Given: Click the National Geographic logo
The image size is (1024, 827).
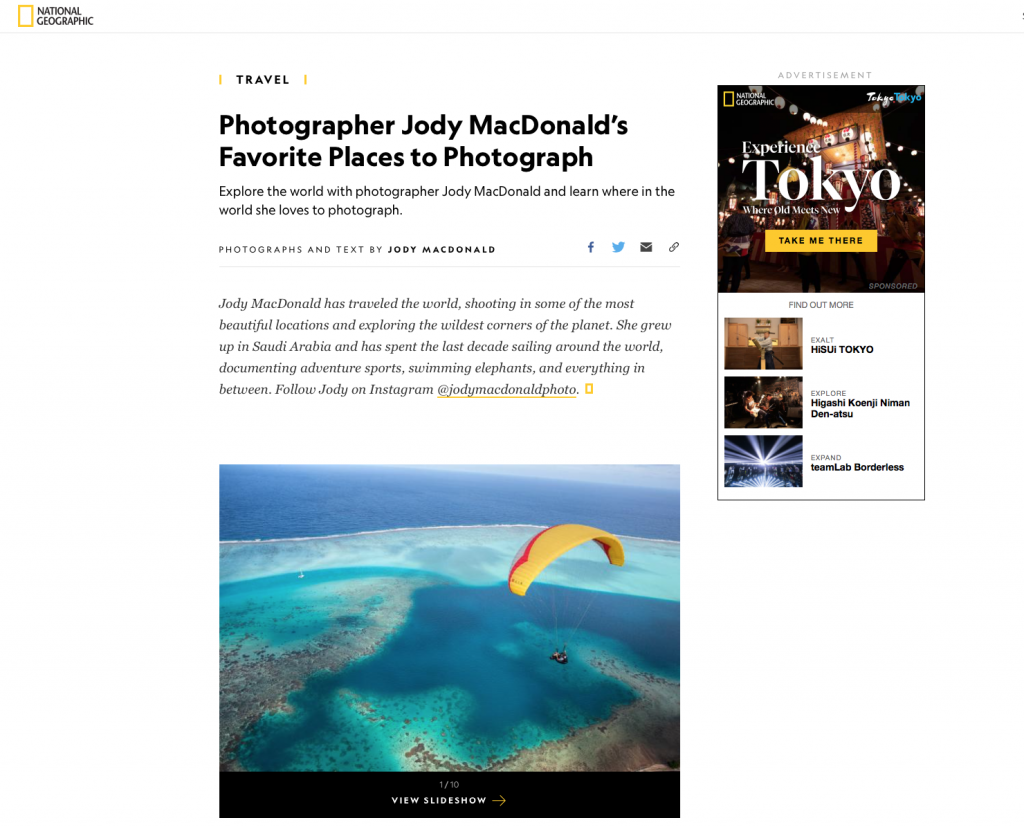Looking at the screenshot, I should (56, 16).
